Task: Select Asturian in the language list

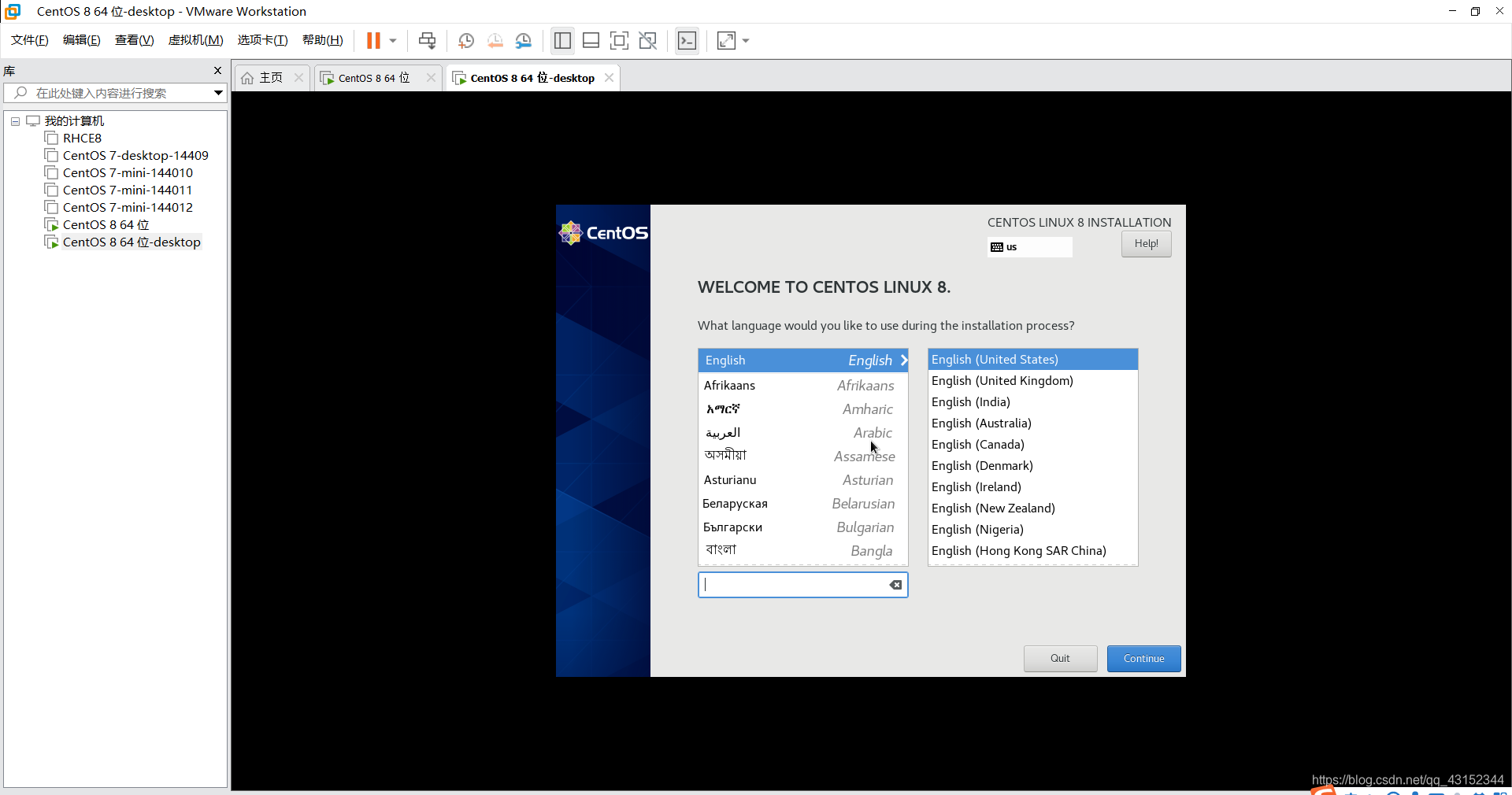Action: [803, 480]
